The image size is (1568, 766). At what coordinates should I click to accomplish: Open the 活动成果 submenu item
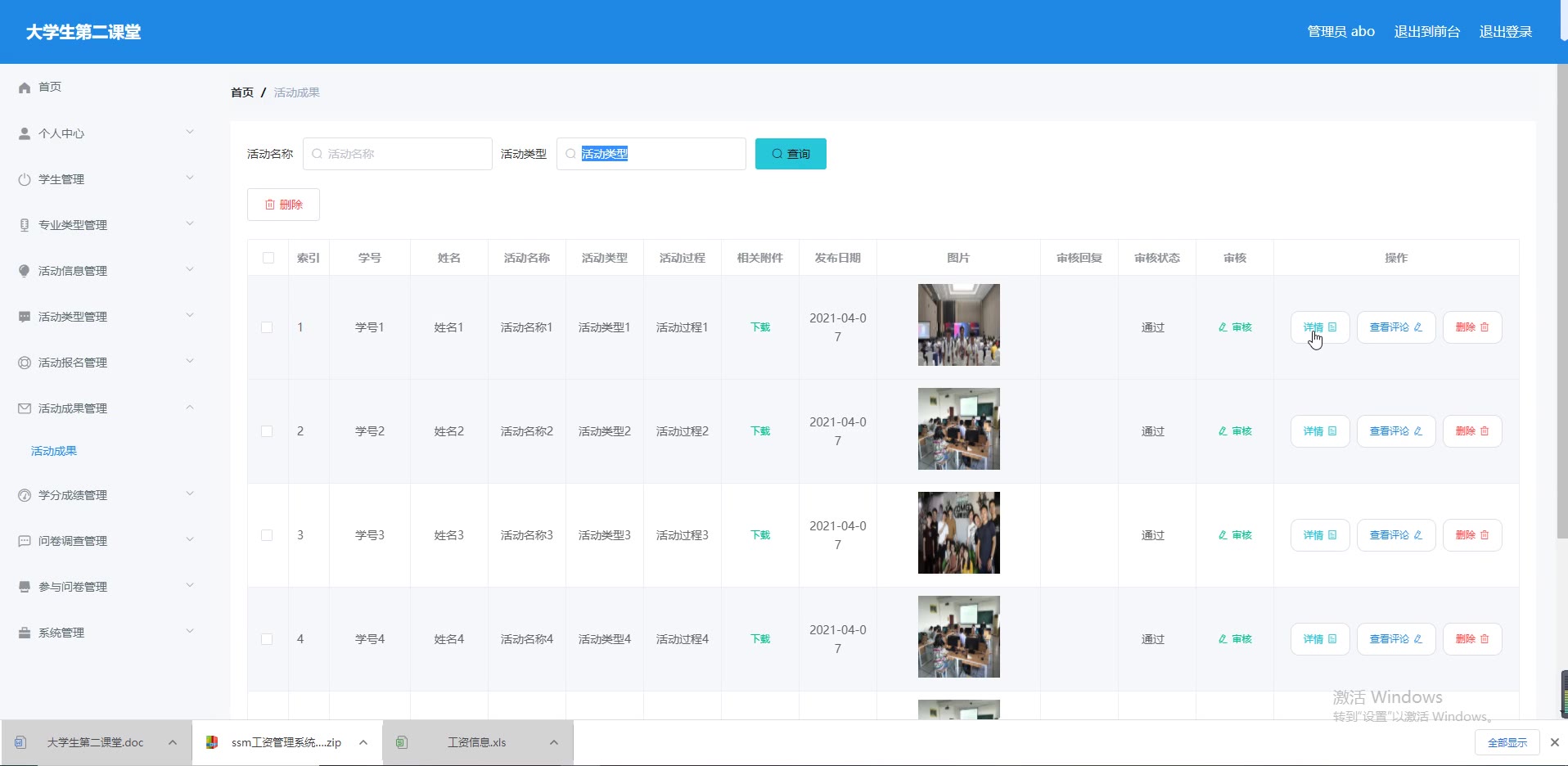[x=54, y=451]
